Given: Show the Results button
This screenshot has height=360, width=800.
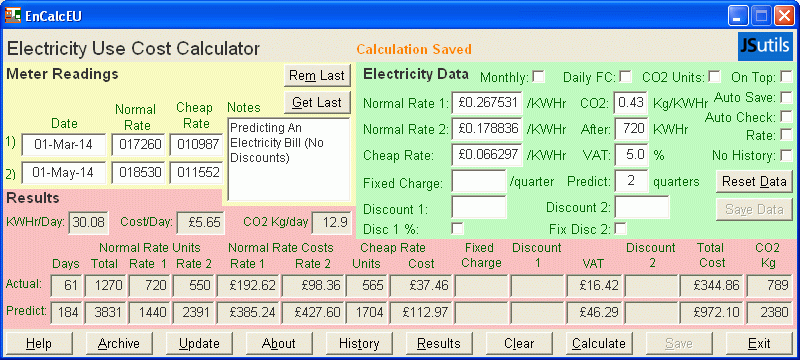Looking at the screenshot, I should [x=439, y=343].
